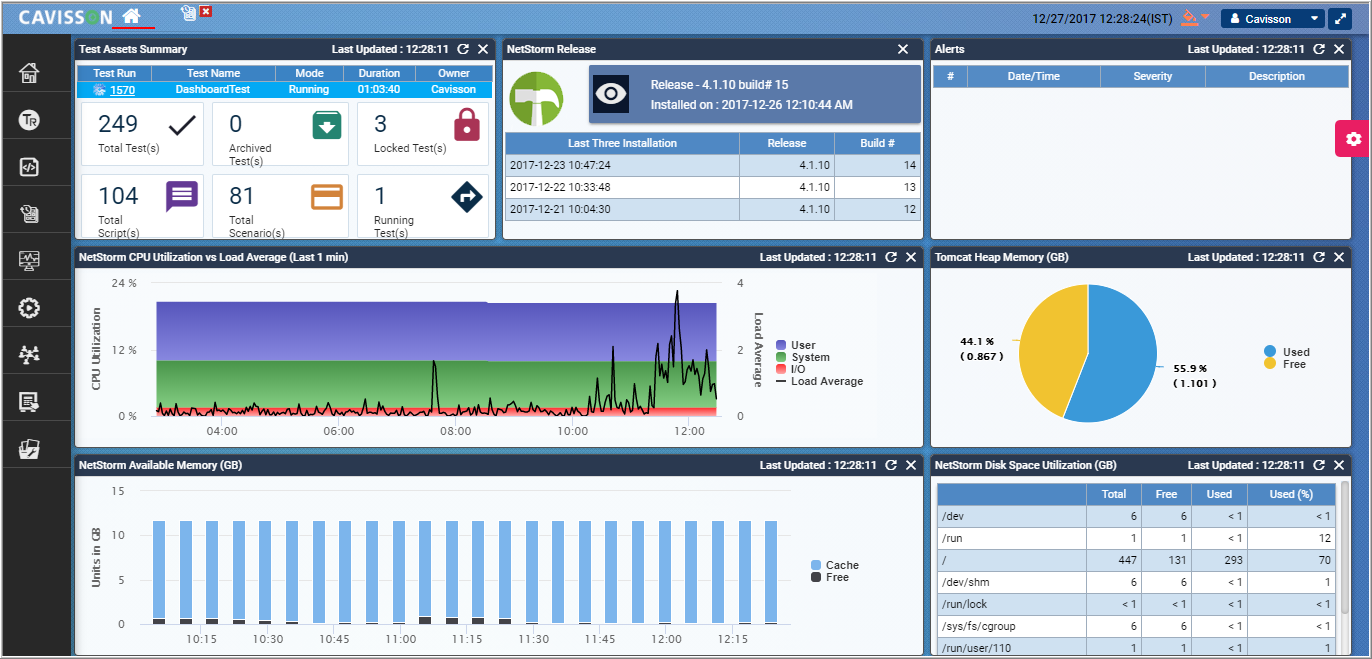Open the user topology sidebar icon
1372x659 pixels.
tap(29, 355)
